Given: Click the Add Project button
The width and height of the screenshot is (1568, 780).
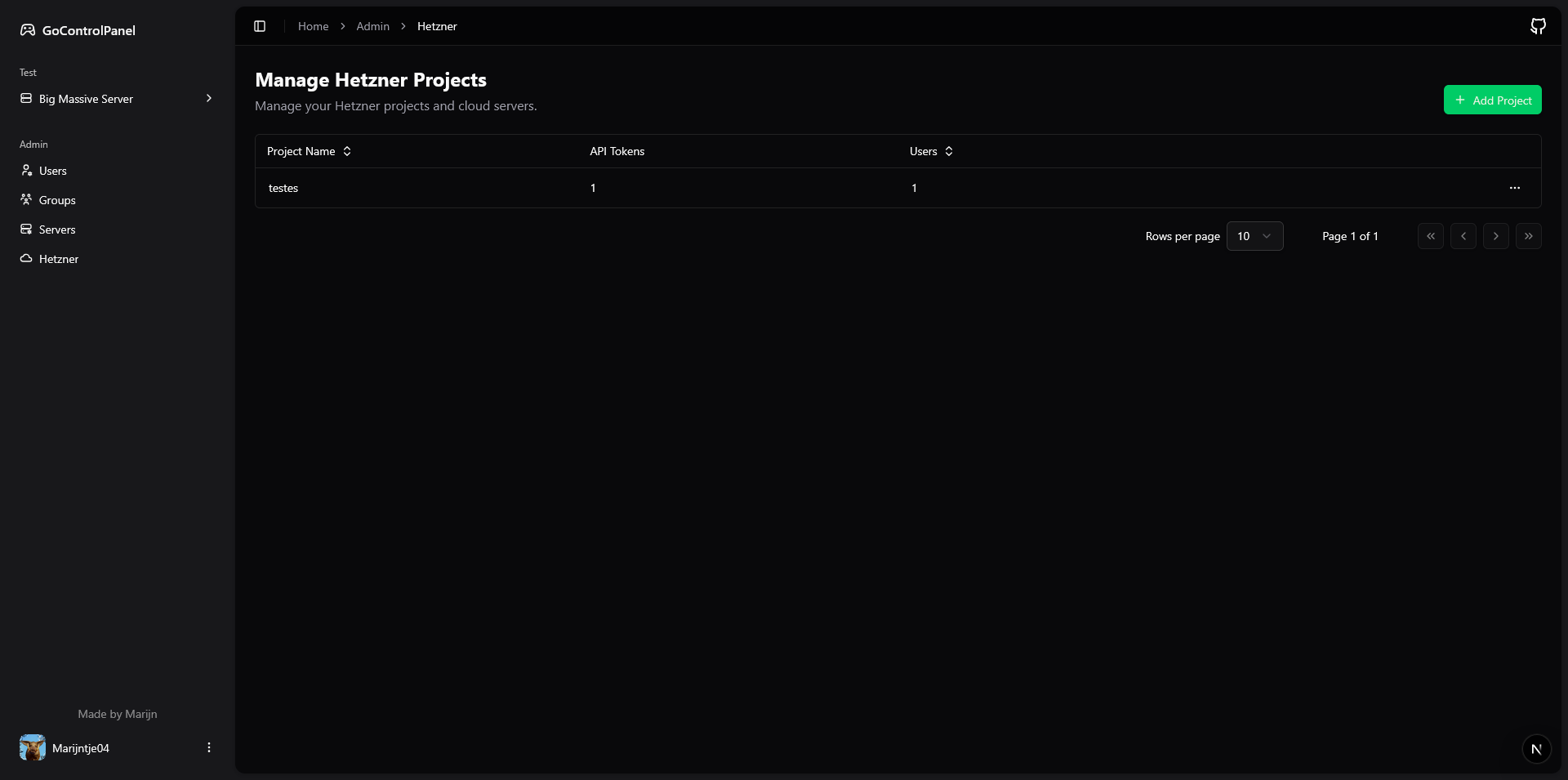Looking at the screenshot, I should [1493, 100].
